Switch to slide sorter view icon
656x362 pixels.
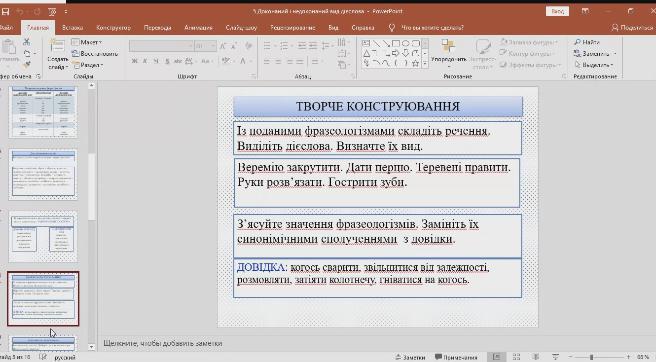pos(516,357)
